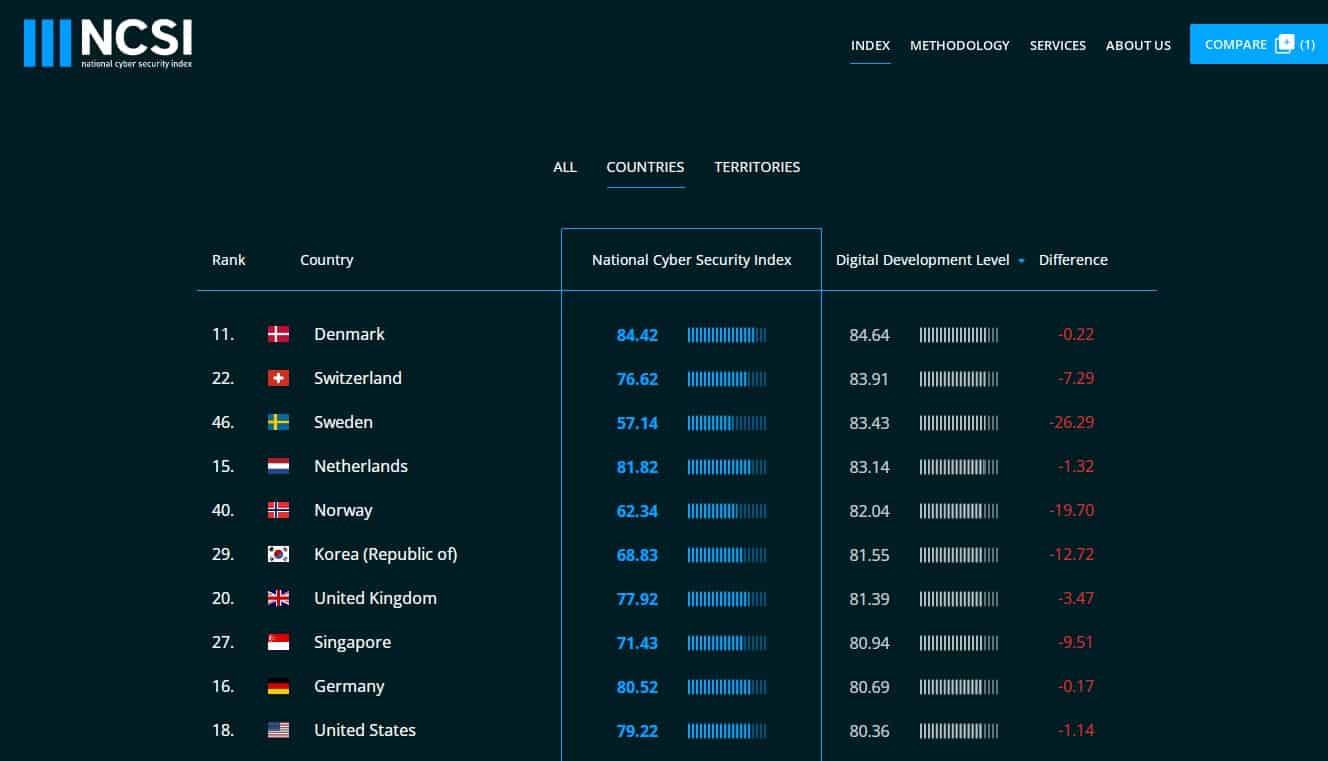Click Singapore's 71.43 index score
This screenshot has height=761, width=1328.
point(637,643)
